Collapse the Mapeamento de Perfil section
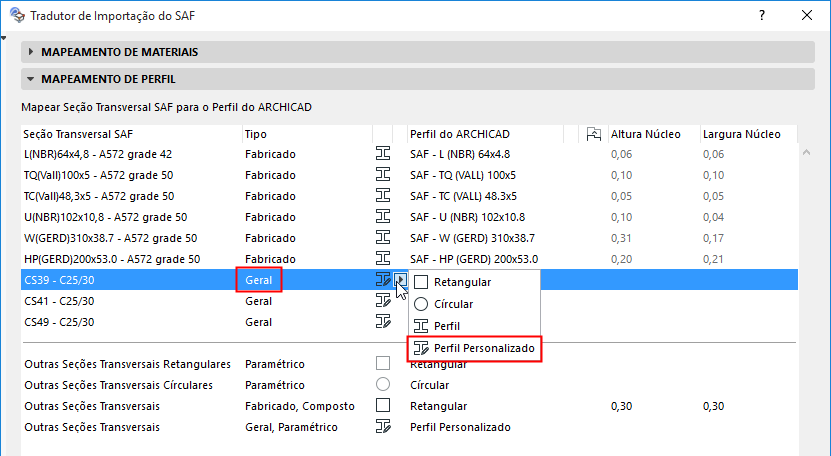 click(30, 78)
